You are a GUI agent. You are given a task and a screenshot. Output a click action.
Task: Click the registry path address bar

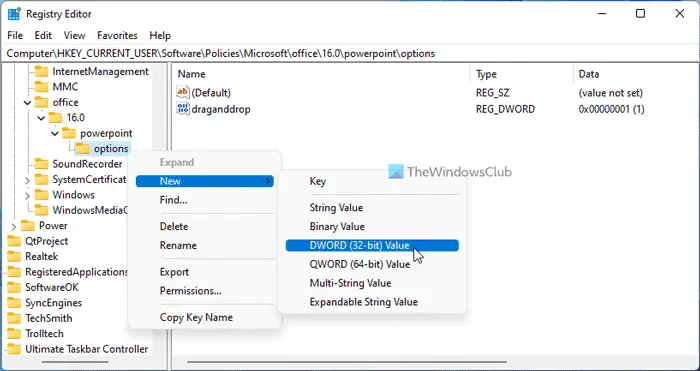click(x=350, y=54)
